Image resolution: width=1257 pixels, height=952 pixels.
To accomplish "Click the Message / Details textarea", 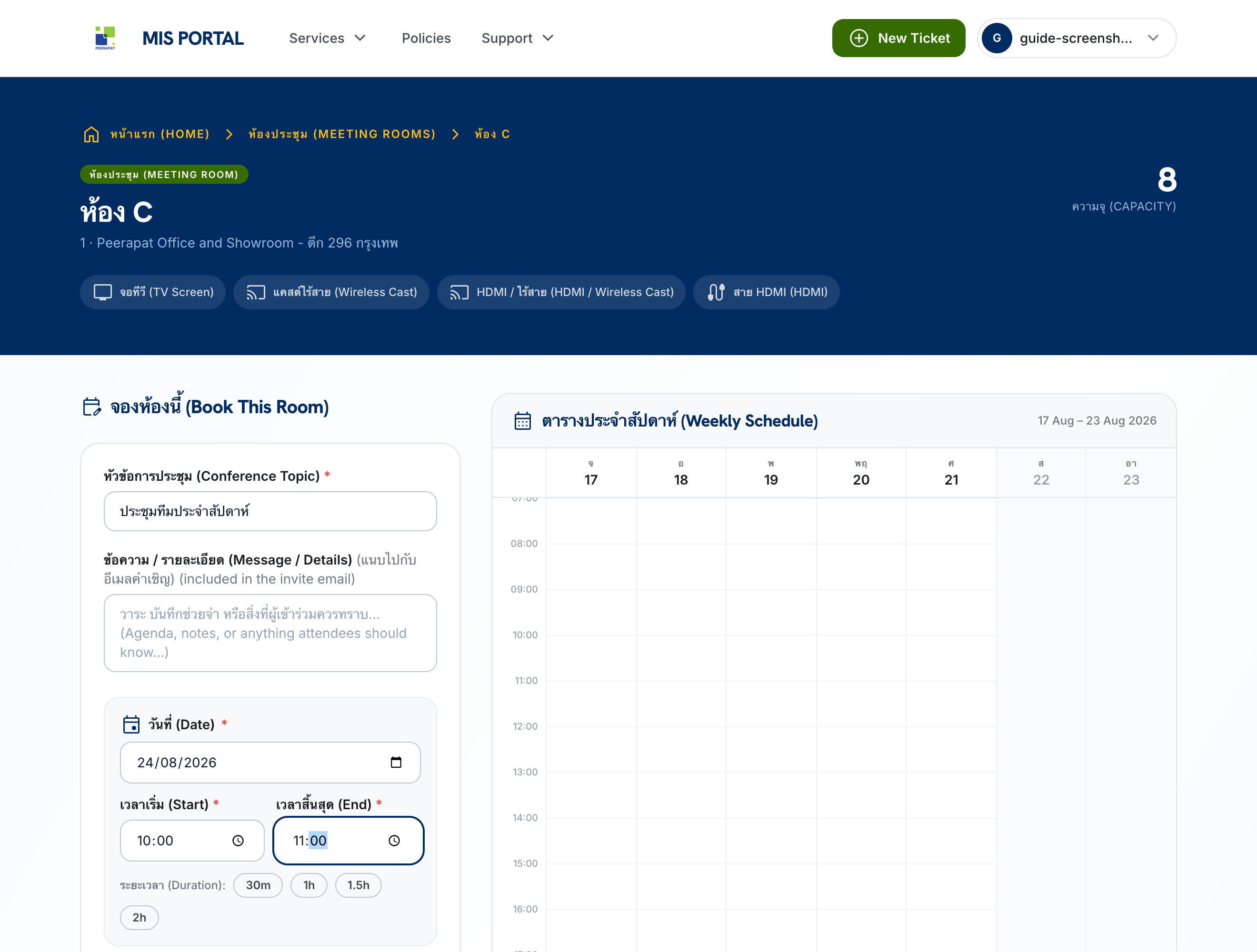I will pyautogui.click(x=270, y=633).
